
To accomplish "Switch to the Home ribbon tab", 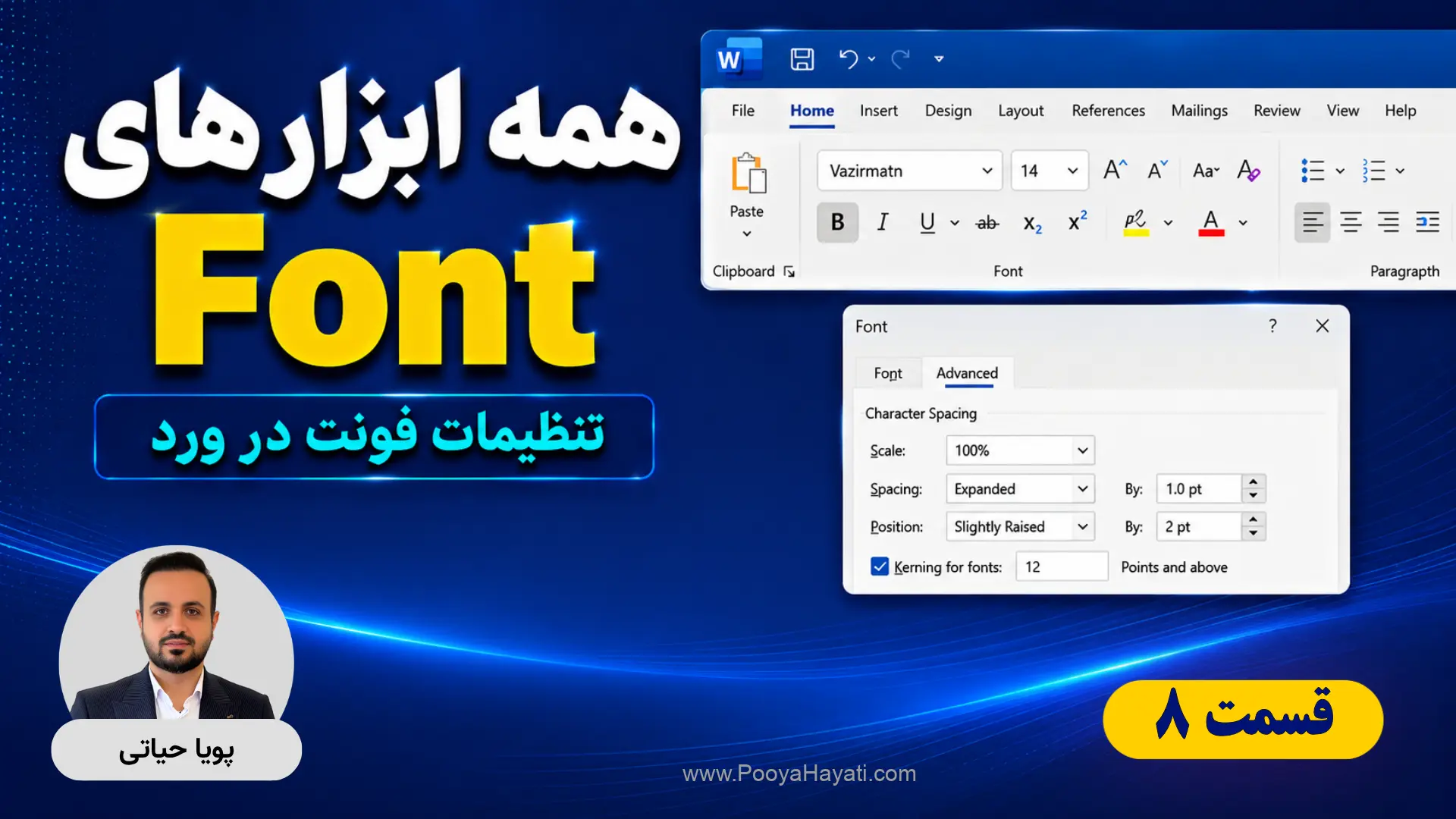I will [811, 111].
